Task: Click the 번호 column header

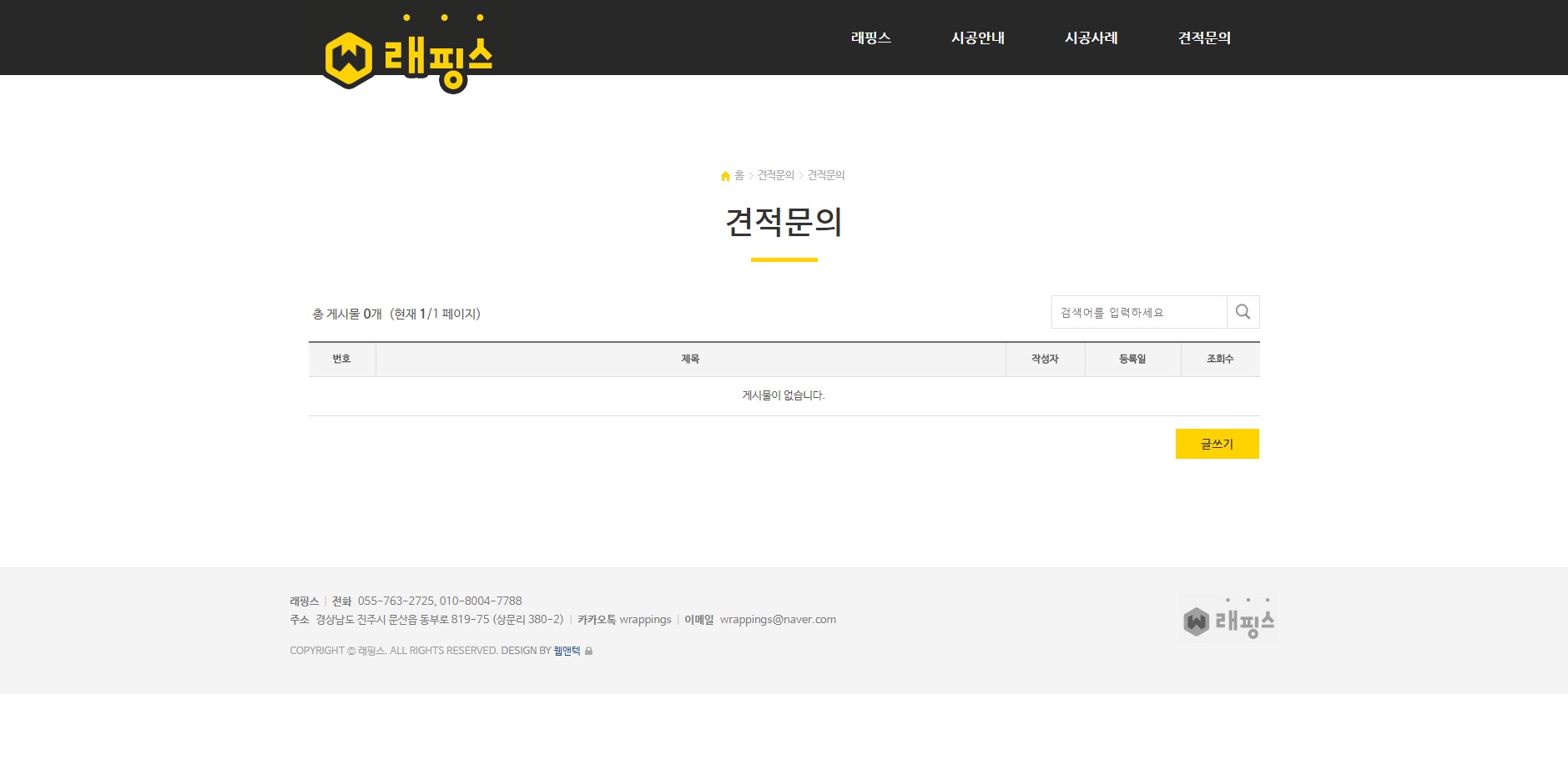Action: 341,359
